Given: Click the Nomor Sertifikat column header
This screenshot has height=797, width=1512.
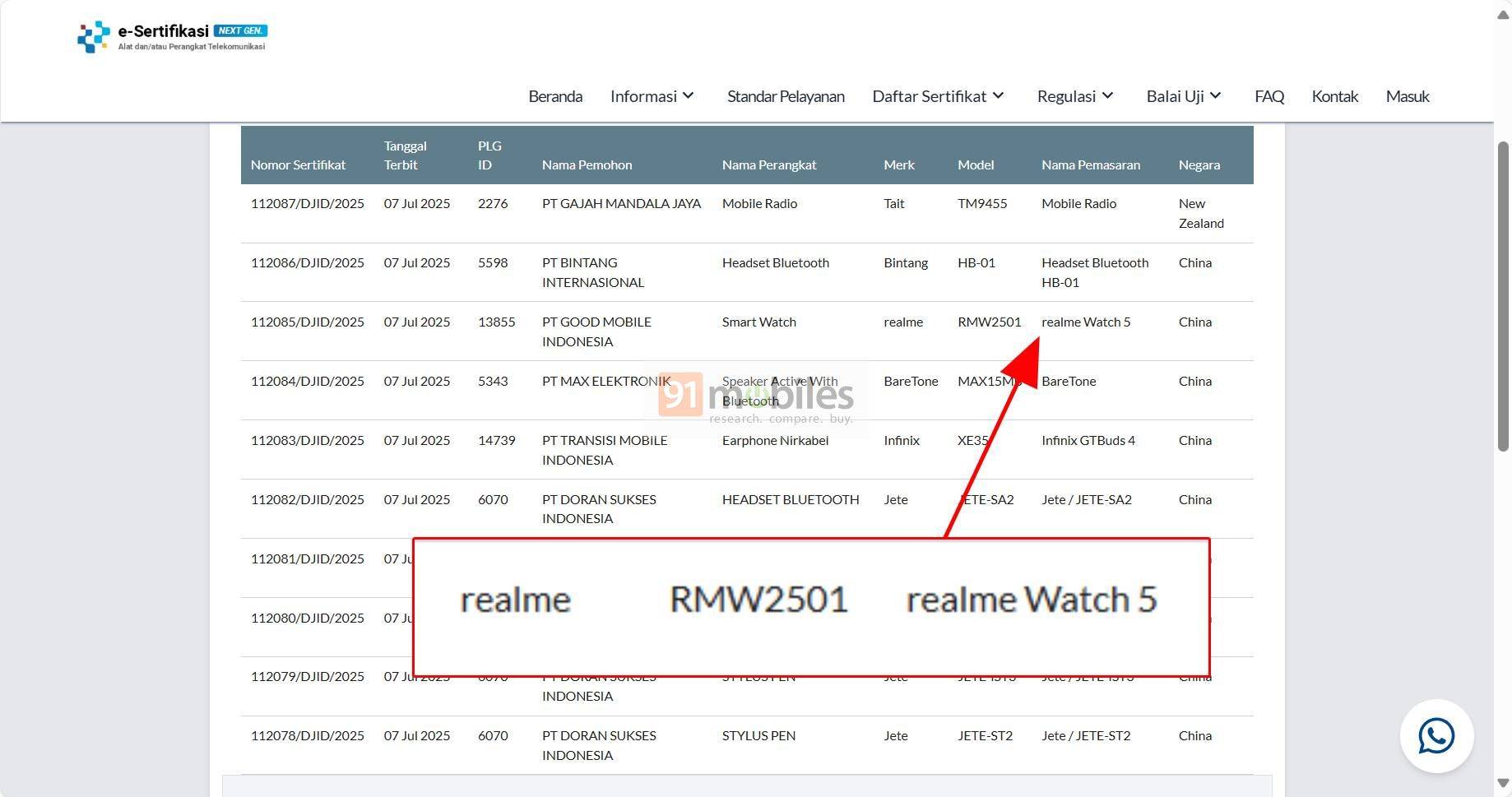Looking at the screenshot, I should (x=298, y=164).
